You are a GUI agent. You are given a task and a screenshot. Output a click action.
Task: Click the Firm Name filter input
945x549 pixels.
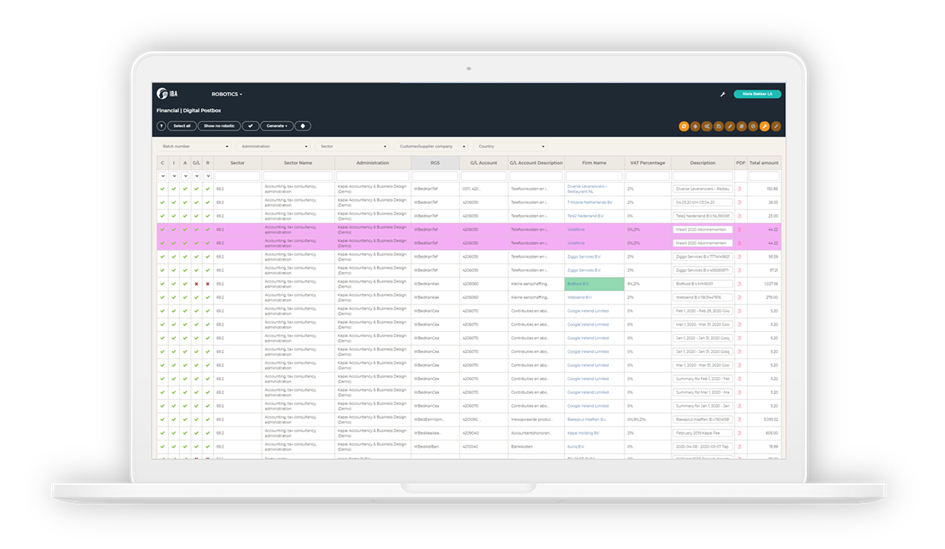pyautogui.click(x=594, y=176)
